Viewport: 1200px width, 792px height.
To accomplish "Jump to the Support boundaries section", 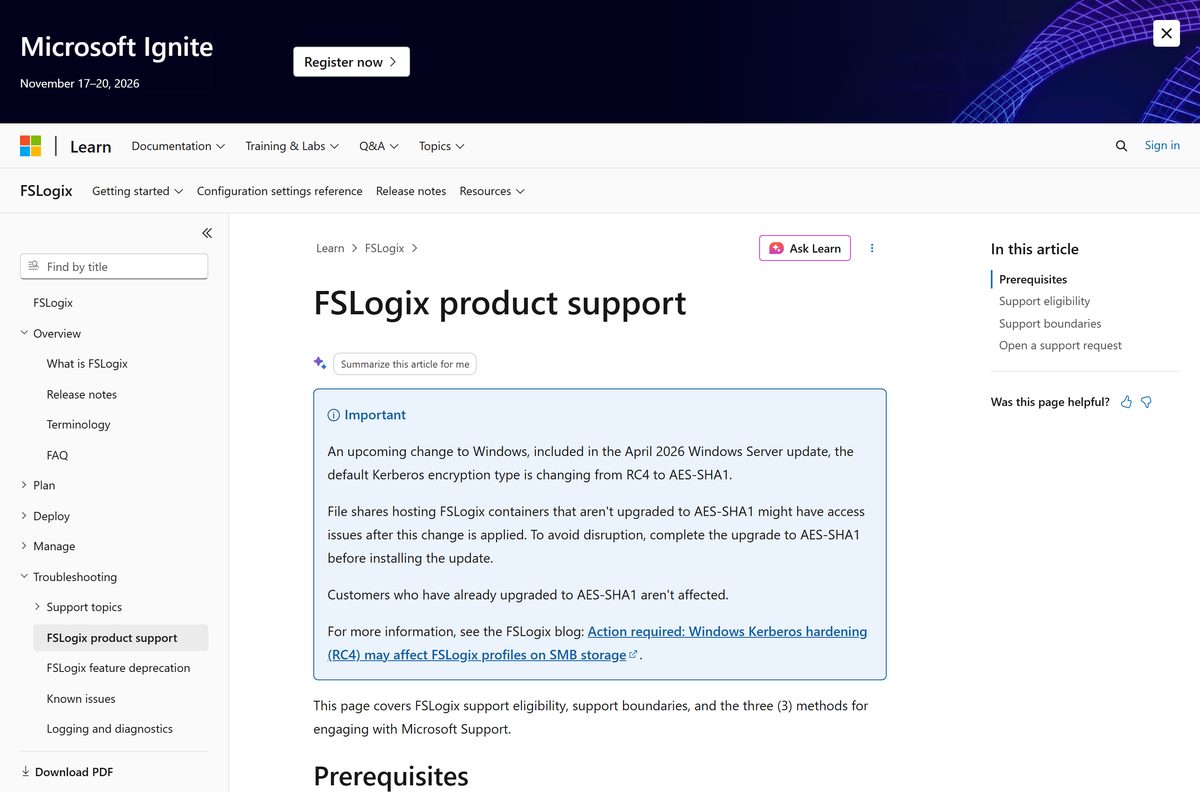I will pyautogui.click(x=1050, y=323).
